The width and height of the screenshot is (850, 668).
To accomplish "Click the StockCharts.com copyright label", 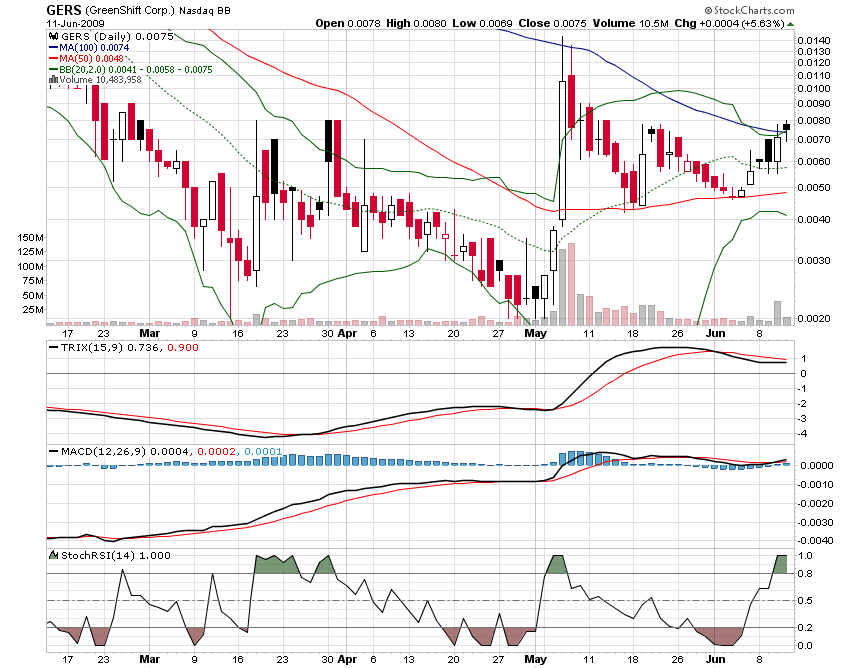I will click(x=749, y=10).
